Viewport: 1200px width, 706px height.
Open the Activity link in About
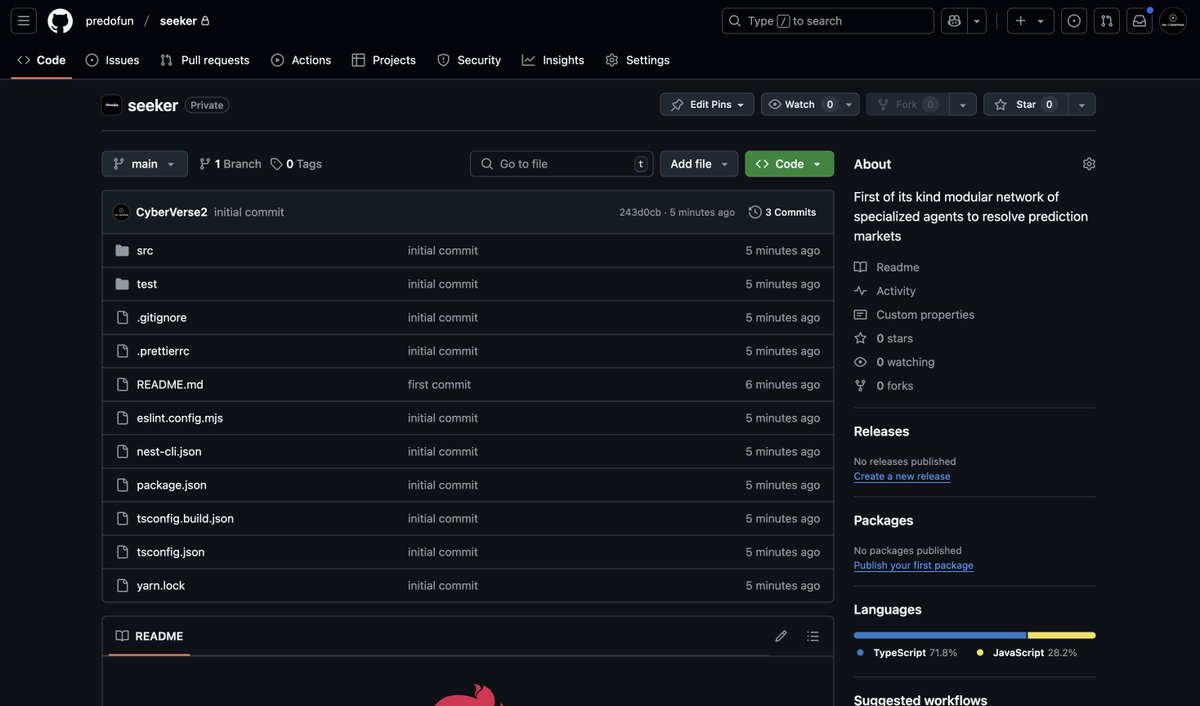(885, 291)
